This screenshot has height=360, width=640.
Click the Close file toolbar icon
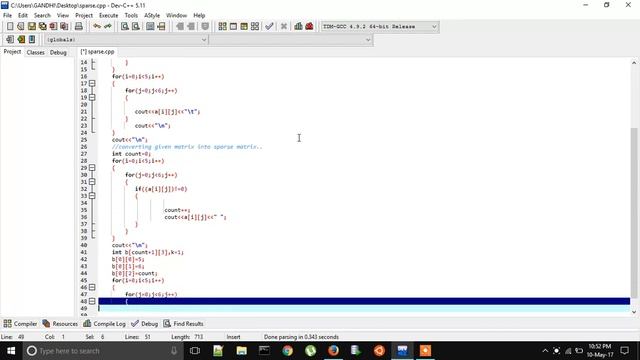coord(53,27)
